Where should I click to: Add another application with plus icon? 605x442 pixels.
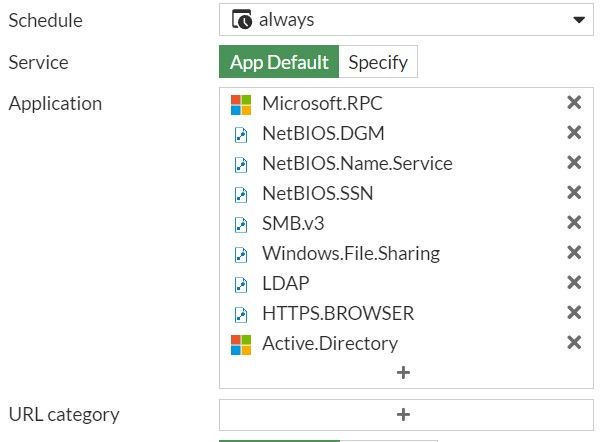click(404, 372)
